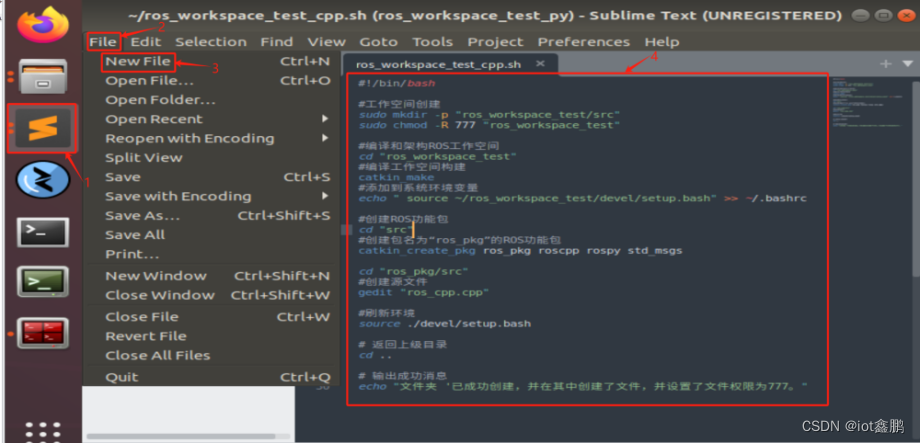Choose Save All menu entry
The height and width of the screenshot is (444, 920).
click(211, 235)
